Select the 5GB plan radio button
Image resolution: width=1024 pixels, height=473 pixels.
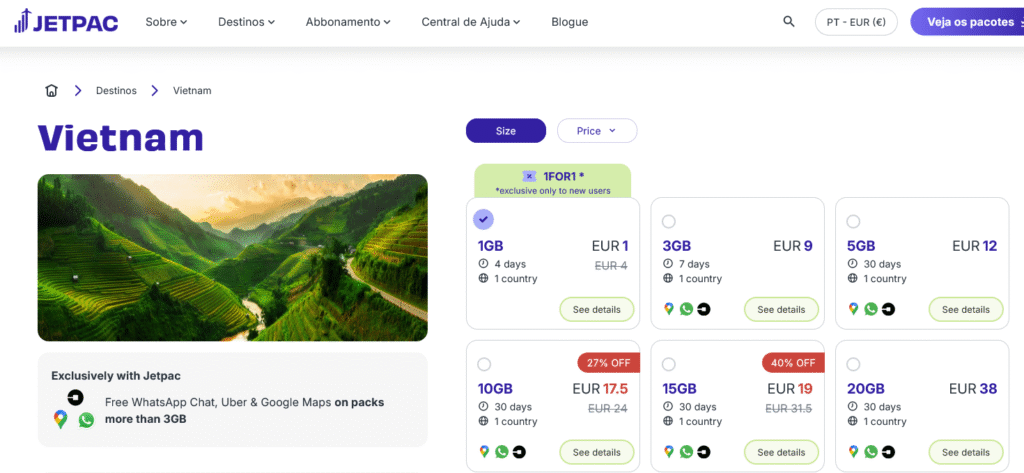coord(854,221)
